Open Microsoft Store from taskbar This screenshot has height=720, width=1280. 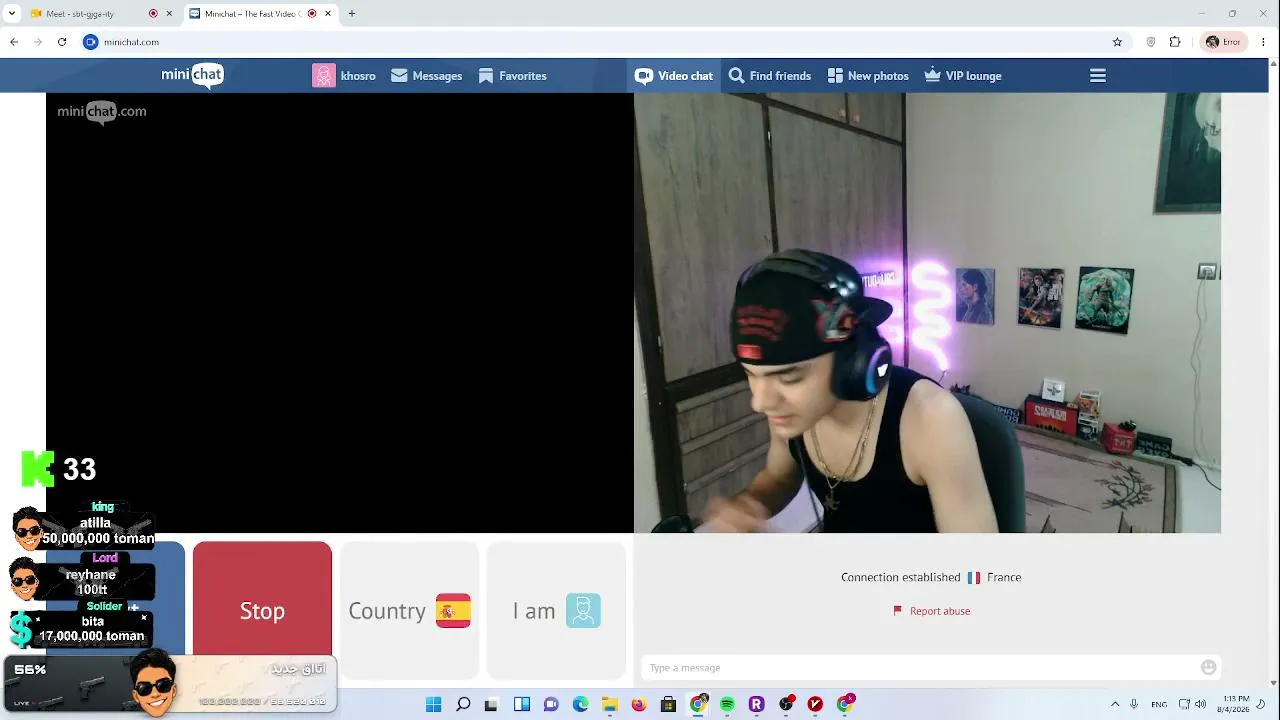pos(668,705)
